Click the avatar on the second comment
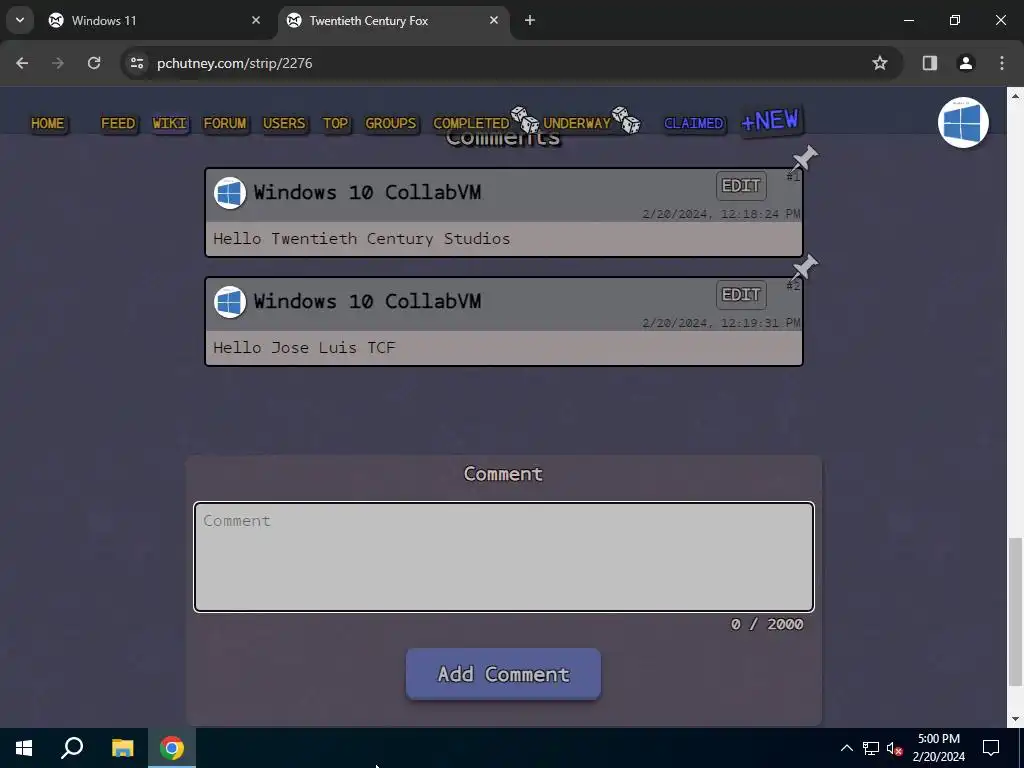Screen dimensions: 1024x768 tap(230, 302)
